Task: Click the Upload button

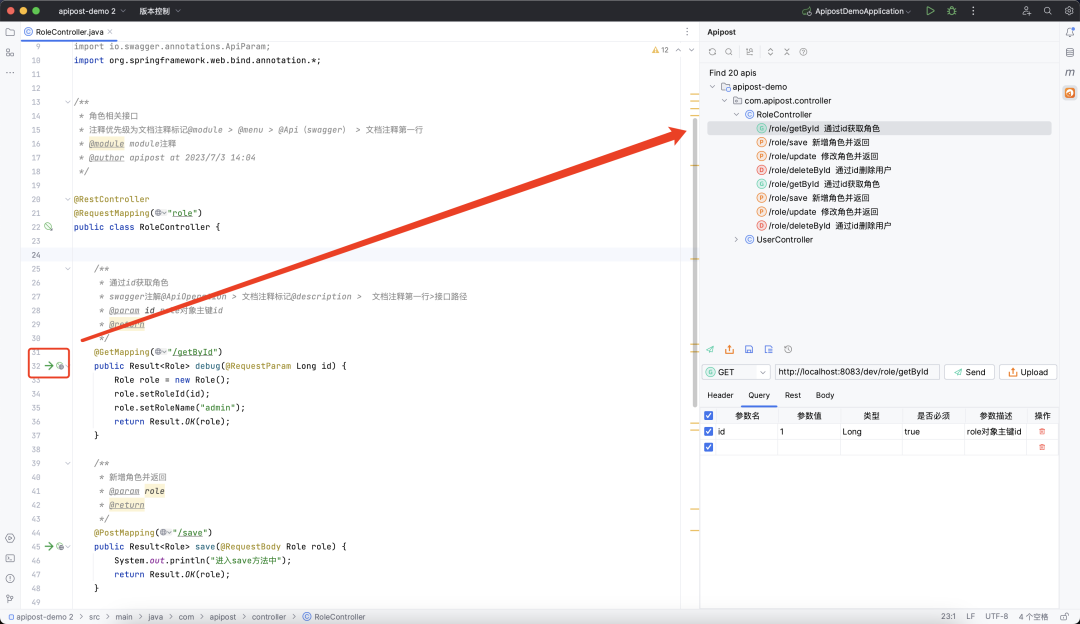Action: (1028, 372)
